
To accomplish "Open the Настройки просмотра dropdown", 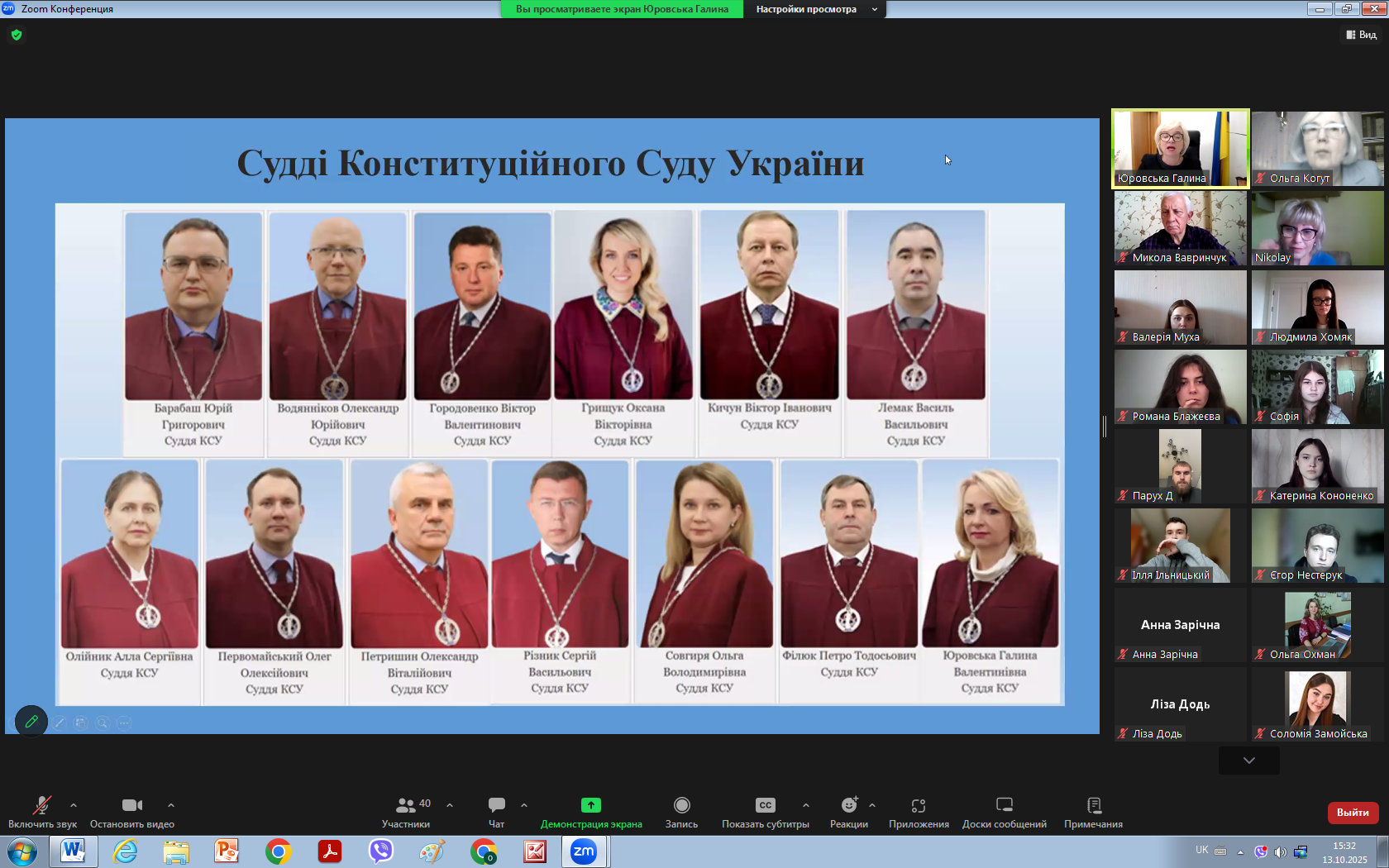I will tap(814, 9).
